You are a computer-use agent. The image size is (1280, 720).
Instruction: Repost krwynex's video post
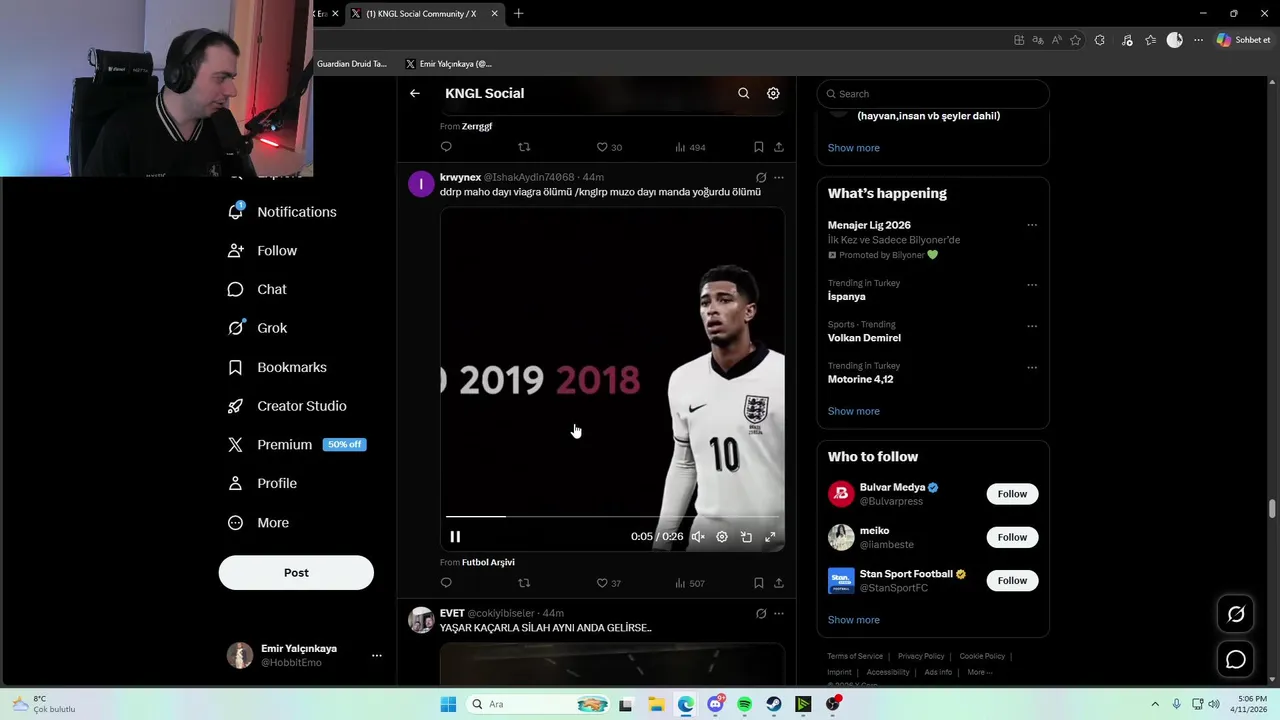click(524, 583)
